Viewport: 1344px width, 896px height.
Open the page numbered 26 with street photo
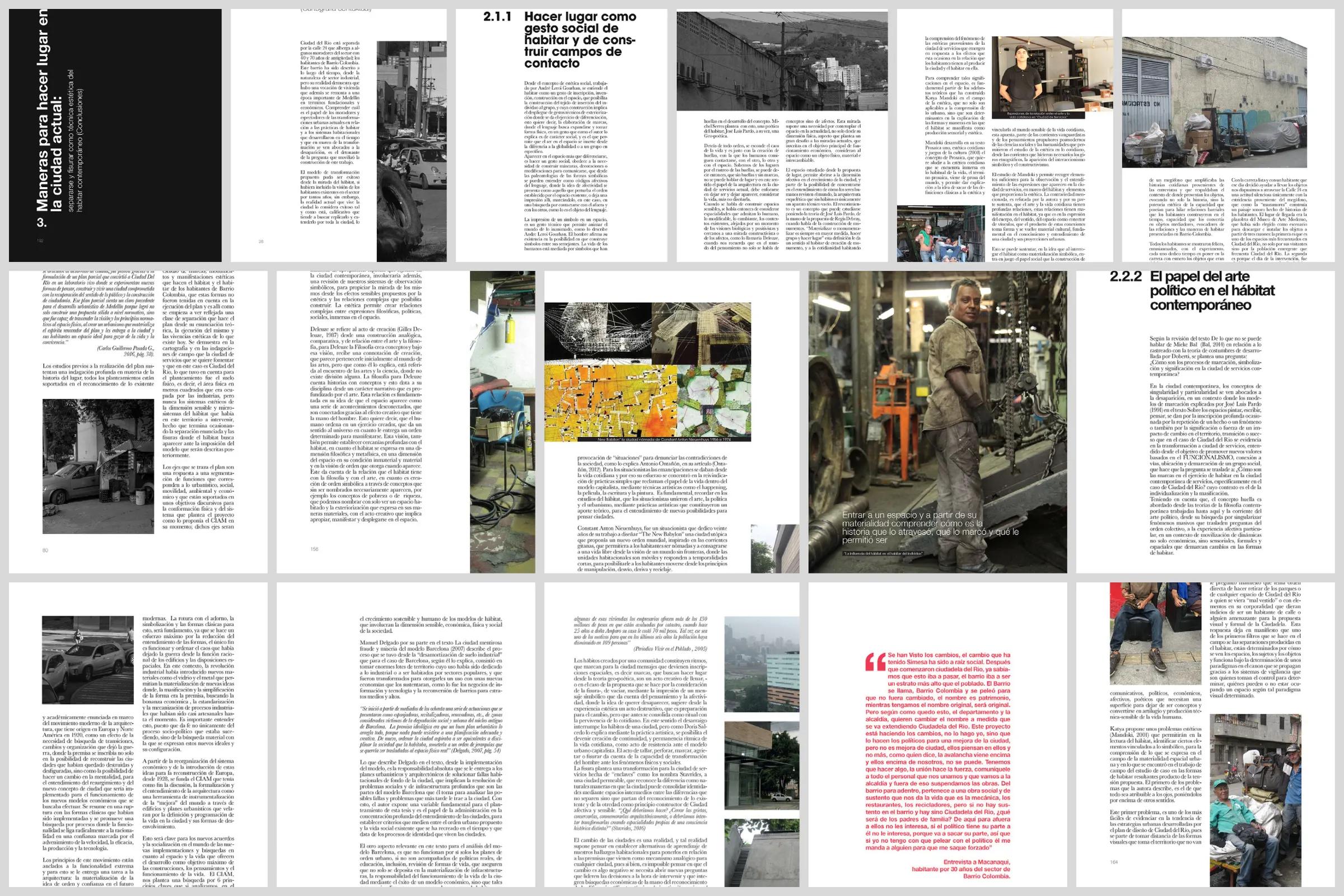tap(338, 136)
